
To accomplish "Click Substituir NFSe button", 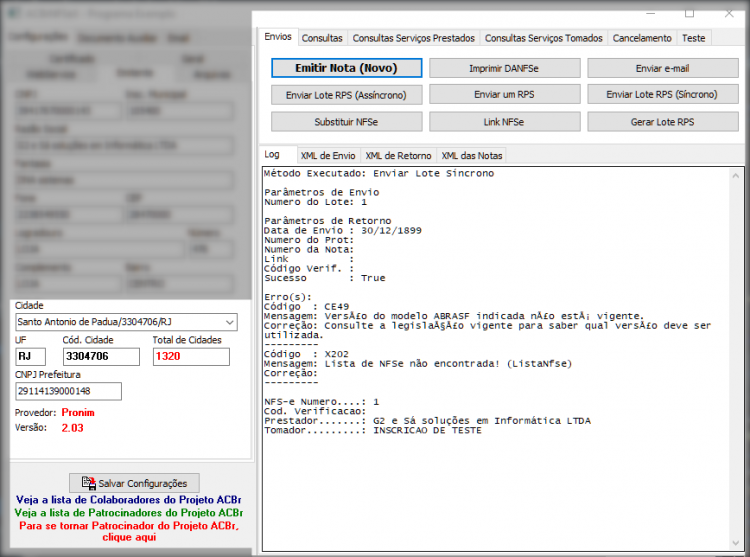I will pos(346,121).
